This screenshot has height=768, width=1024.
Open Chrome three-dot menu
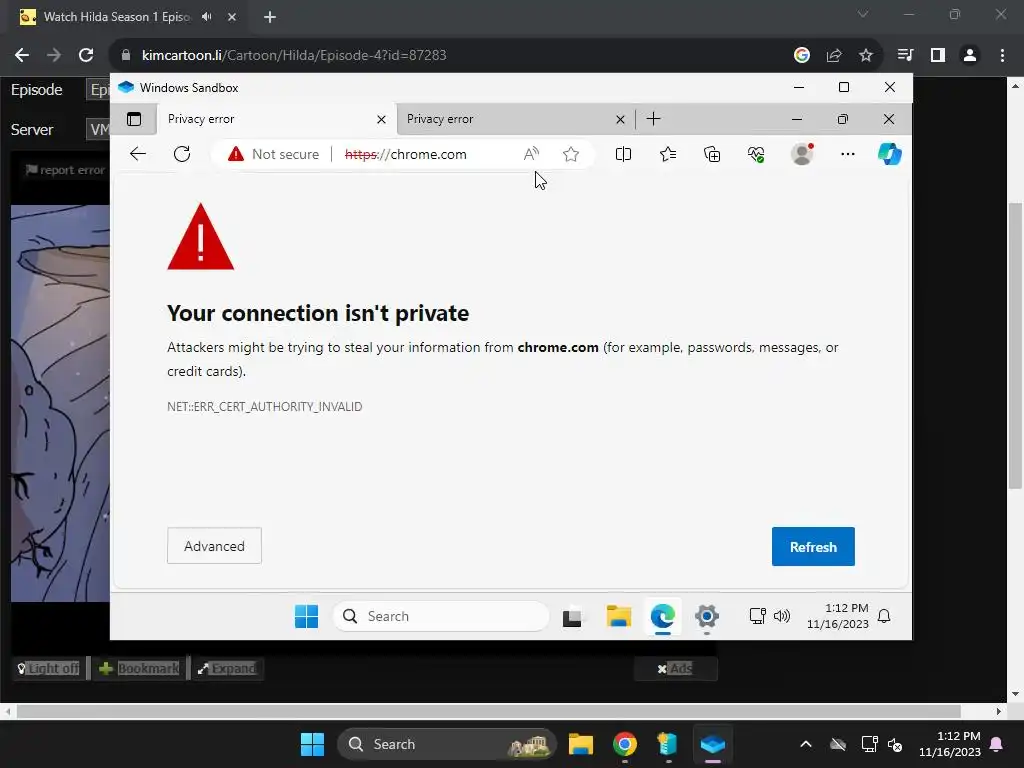(1002, 55)
